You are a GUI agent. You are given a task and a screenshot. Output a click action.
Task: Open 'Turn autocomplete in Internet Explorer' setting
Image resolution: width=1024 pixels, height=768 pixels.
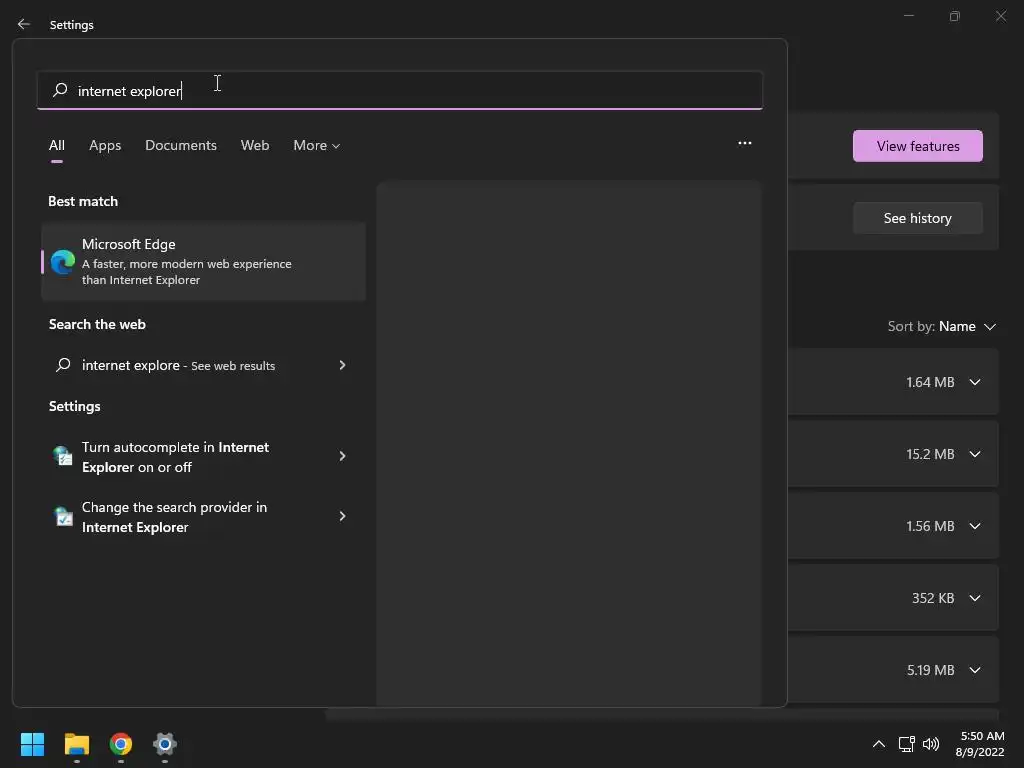pyautogui.click(x=203, y=456)
